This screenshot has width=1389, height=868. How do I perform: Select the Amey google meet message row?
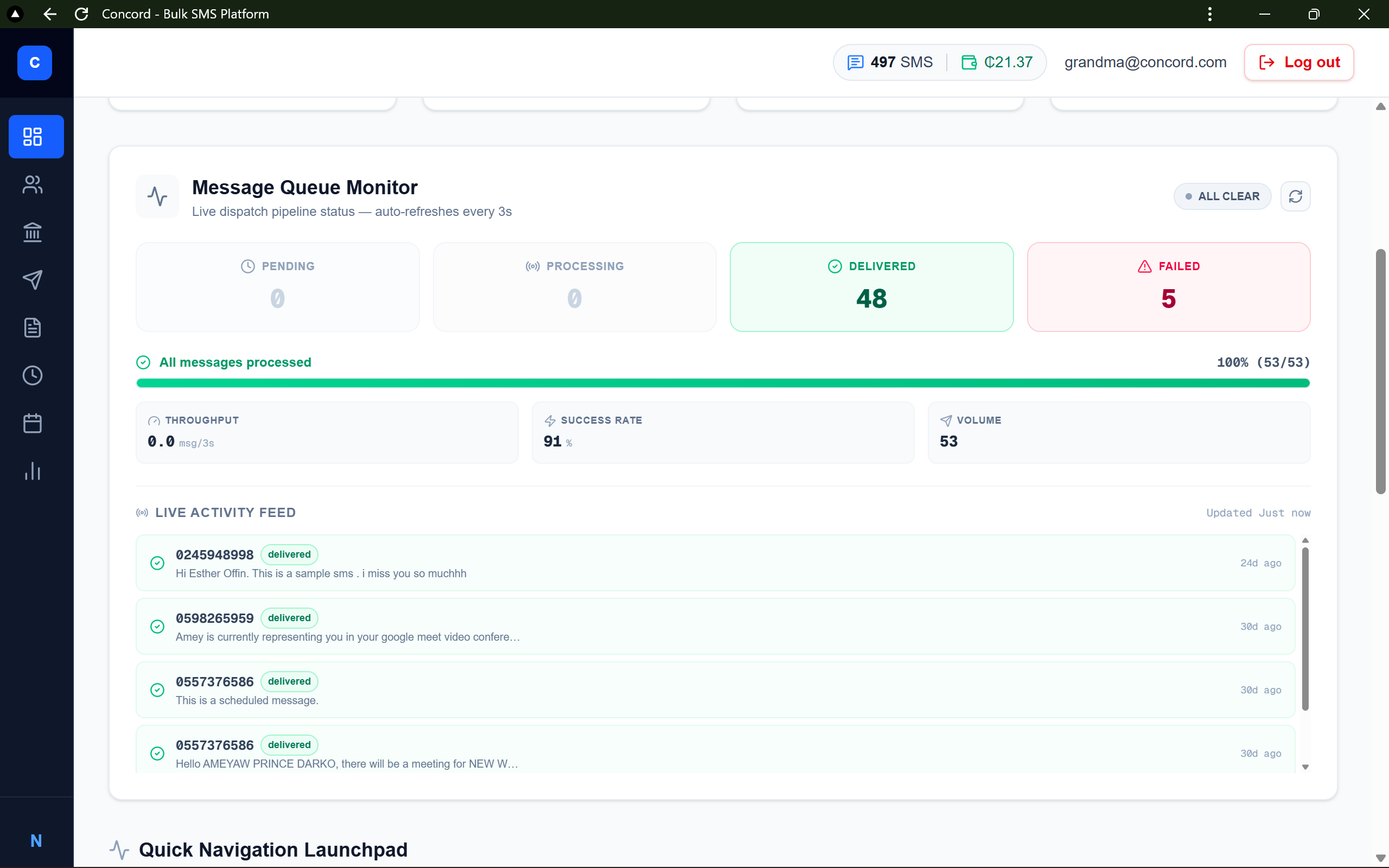715,626
